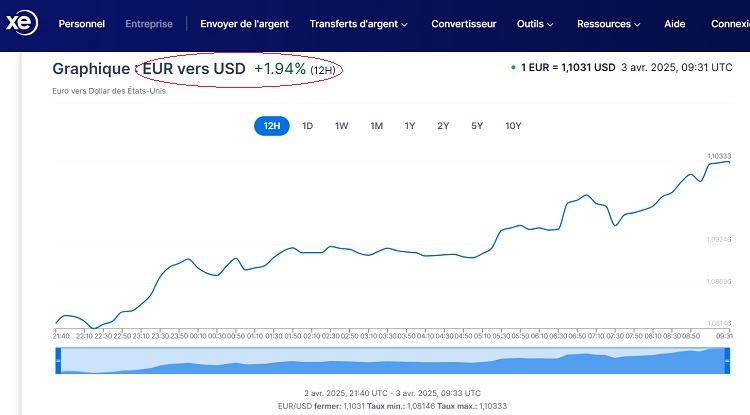
Task: Click the 09:31 time axis label
Action: (x=724, y=336)
